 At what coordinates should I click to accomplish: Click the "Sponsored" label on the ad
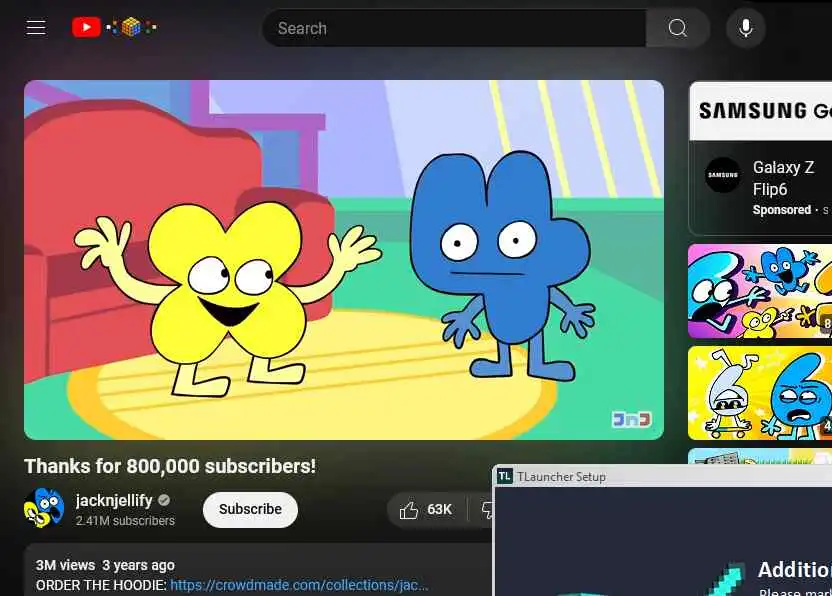pyautogui.click(x=782, y=210)
